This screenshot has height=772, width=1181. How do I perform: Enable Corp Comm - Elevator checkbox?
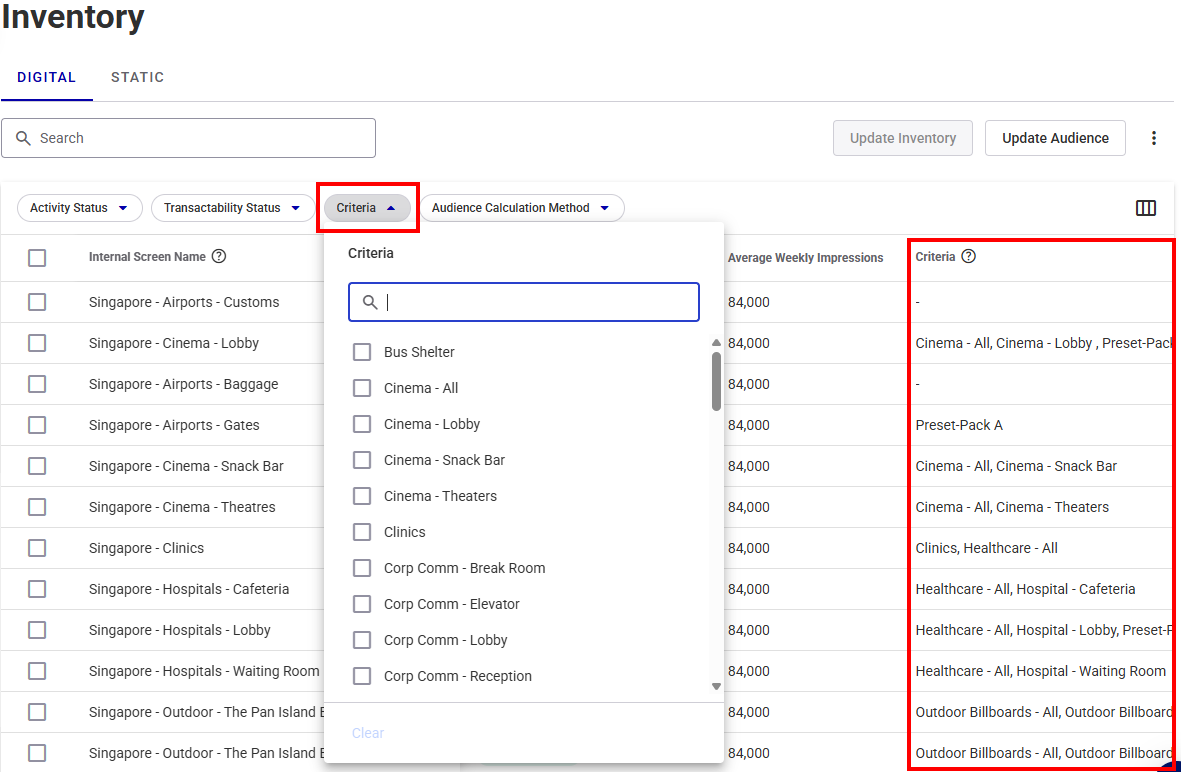click(x=362, y=604)
